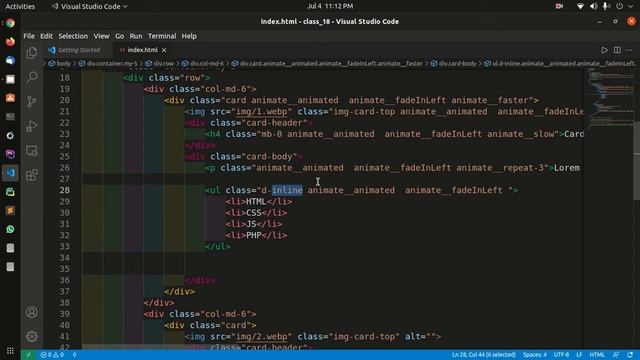This screenshot has height=360, width=640.
Task: Open the Wi-Fi network indicator
Action: tap(580, 6)
